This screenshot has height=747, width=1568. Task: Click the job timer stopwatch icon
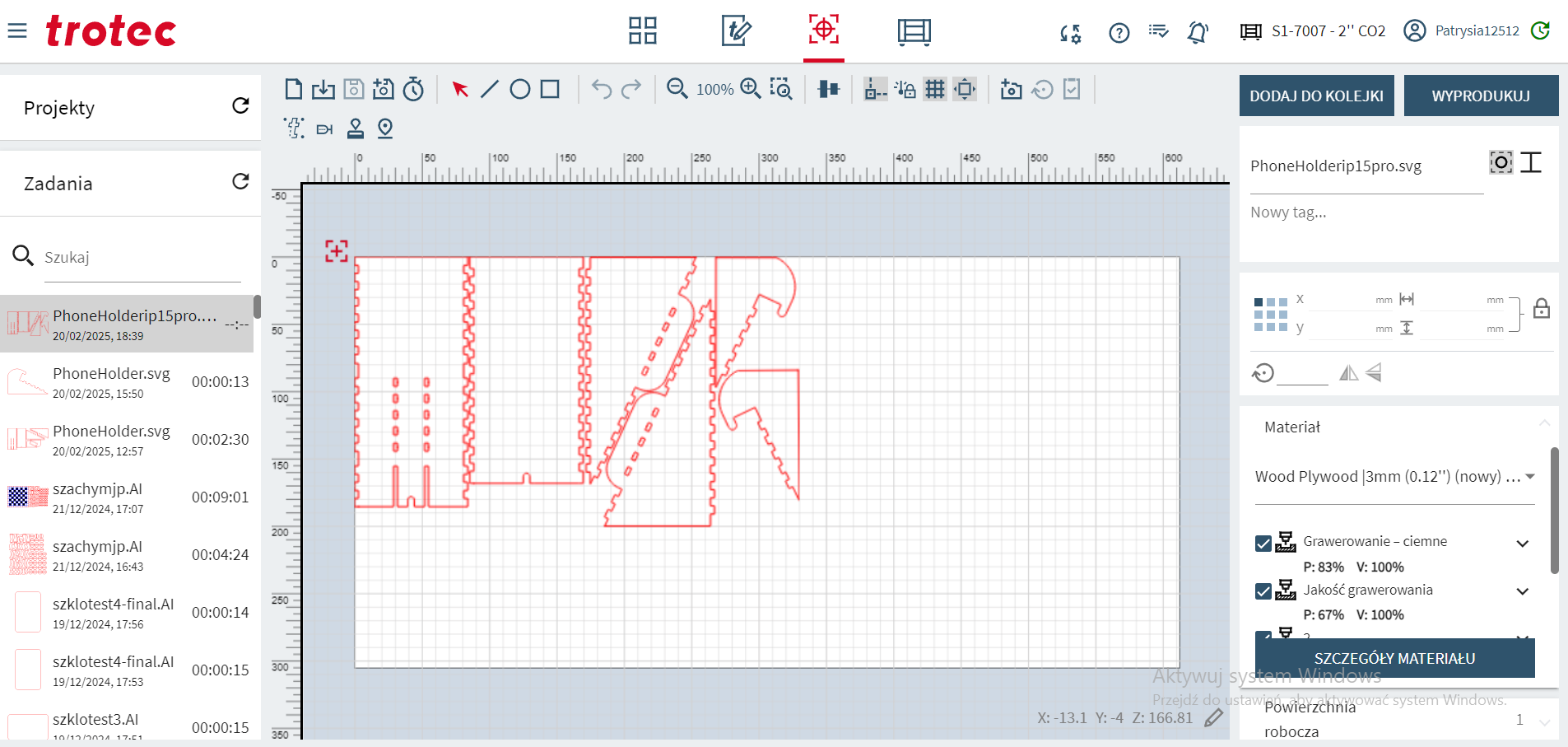[413, 89]
